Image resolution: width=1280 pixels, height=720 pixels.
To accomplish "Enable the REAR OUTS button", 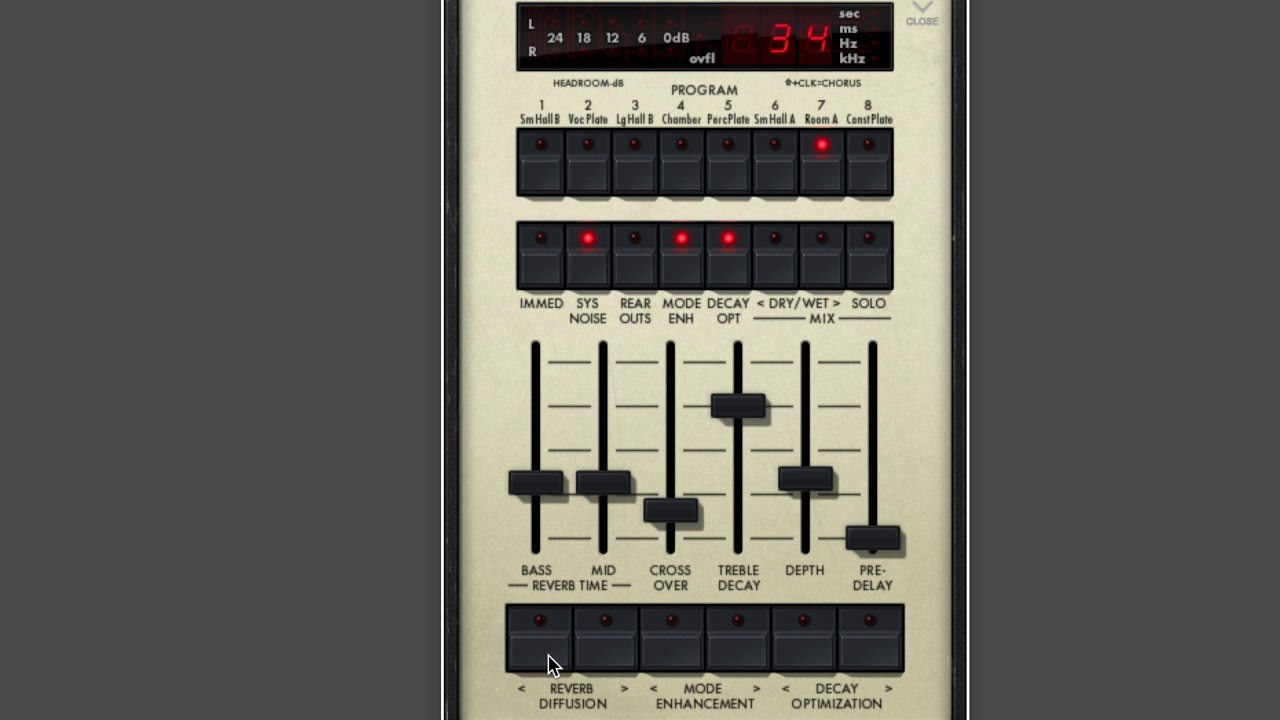I will tap(635, 256).
